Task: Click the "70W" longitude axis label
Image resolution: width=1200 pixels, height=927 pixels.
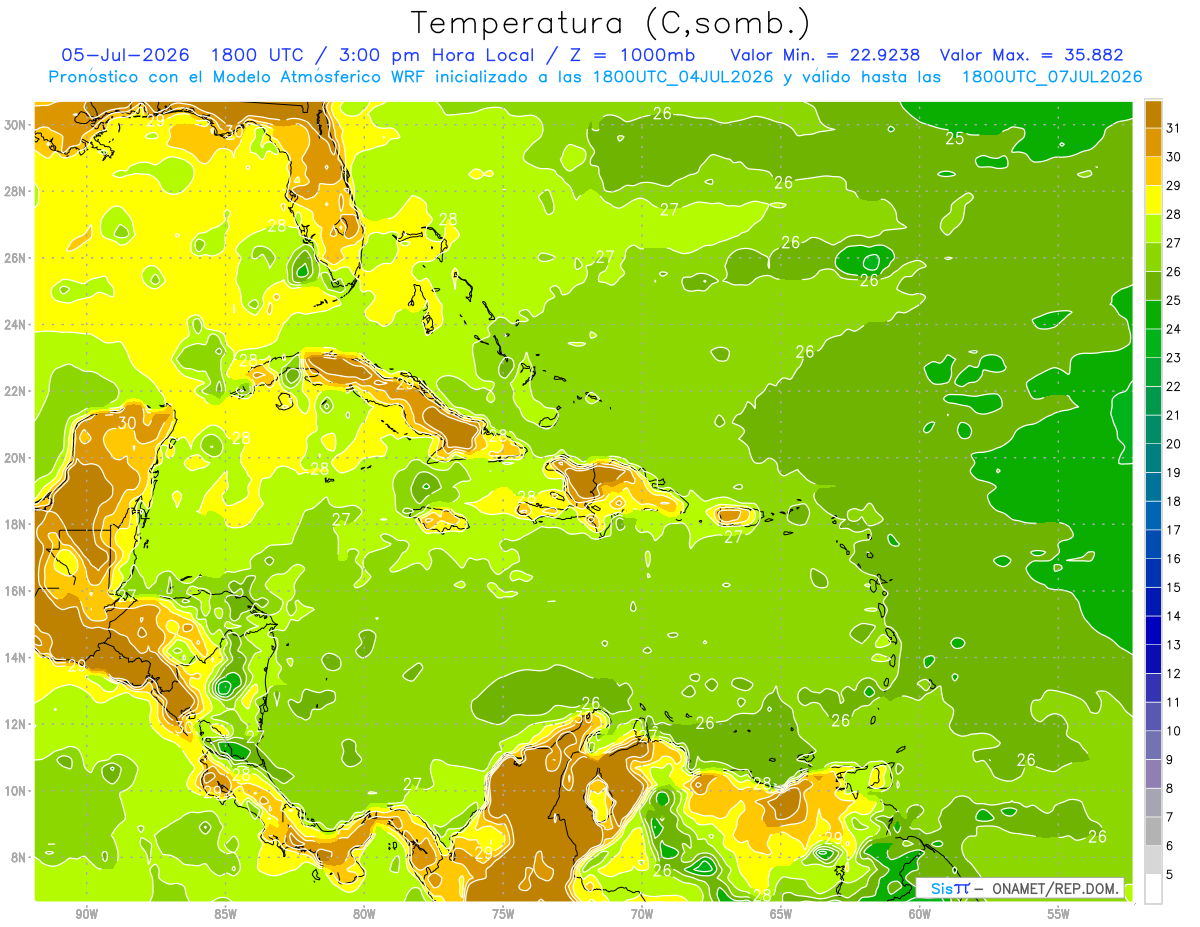Action: [x=642, y=914]
